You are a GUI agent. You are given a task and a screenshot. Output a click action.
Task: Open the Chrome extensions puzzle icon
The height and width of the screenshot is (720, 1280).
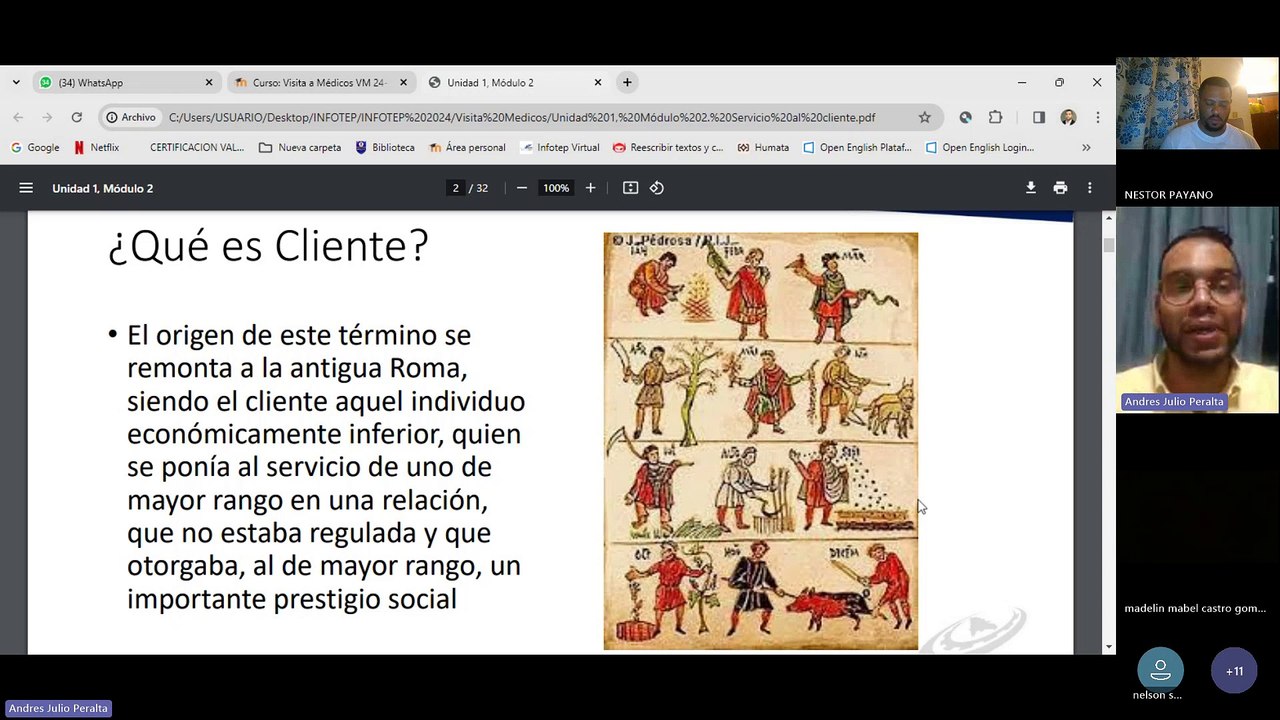pos(995,117)
